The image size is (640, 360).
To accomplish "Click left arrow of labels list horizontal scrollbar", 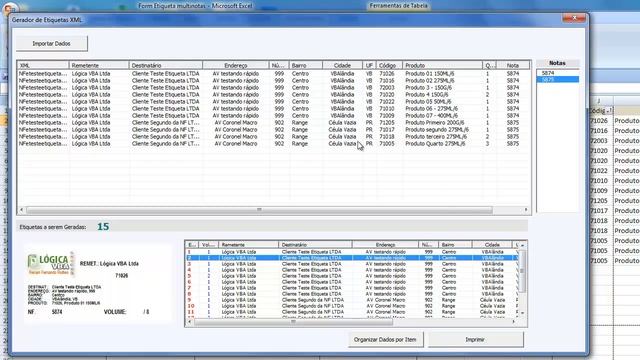I will click(189, 322).
